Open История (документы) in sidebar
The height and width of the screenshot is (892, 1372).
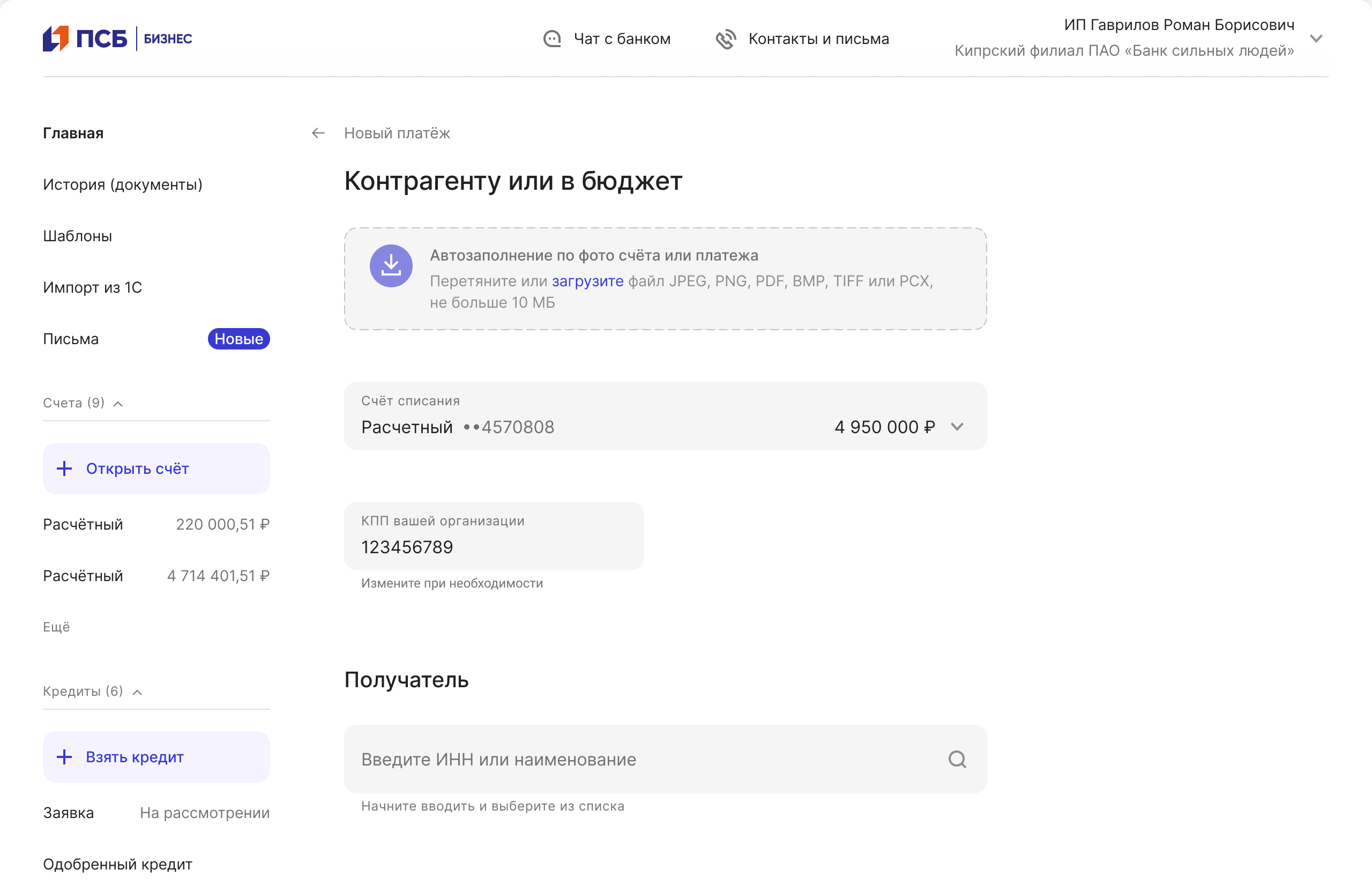[x=122, y=184]
